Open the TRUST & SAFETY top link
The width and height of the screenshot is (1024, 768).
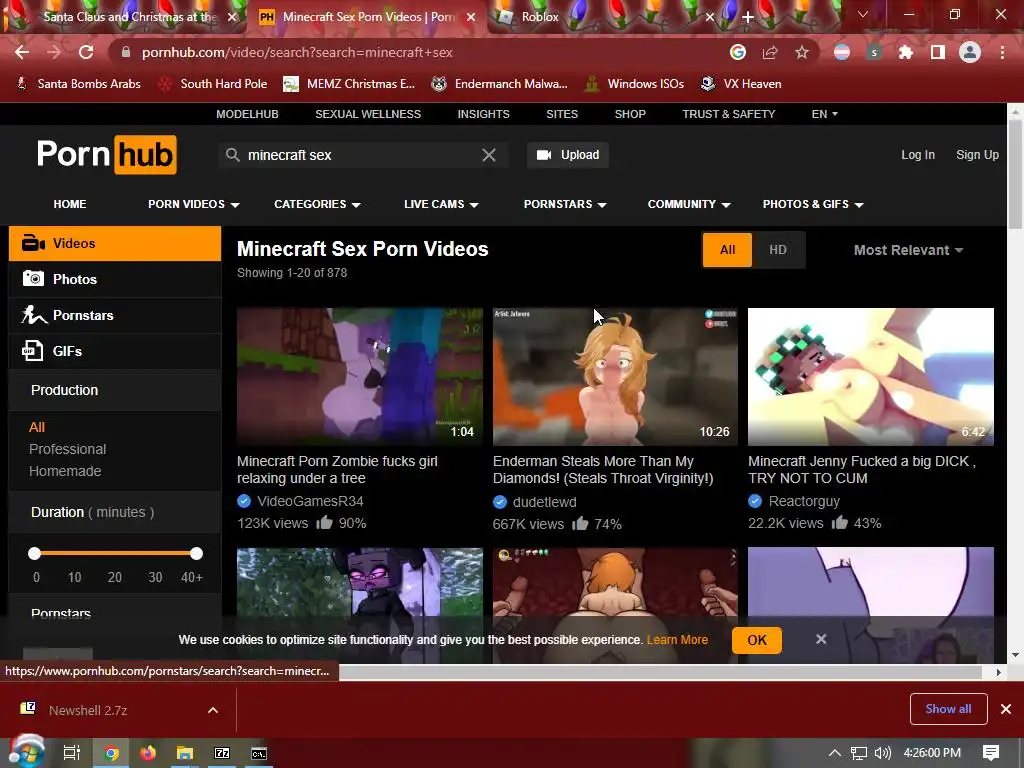(x=729, y=114)
